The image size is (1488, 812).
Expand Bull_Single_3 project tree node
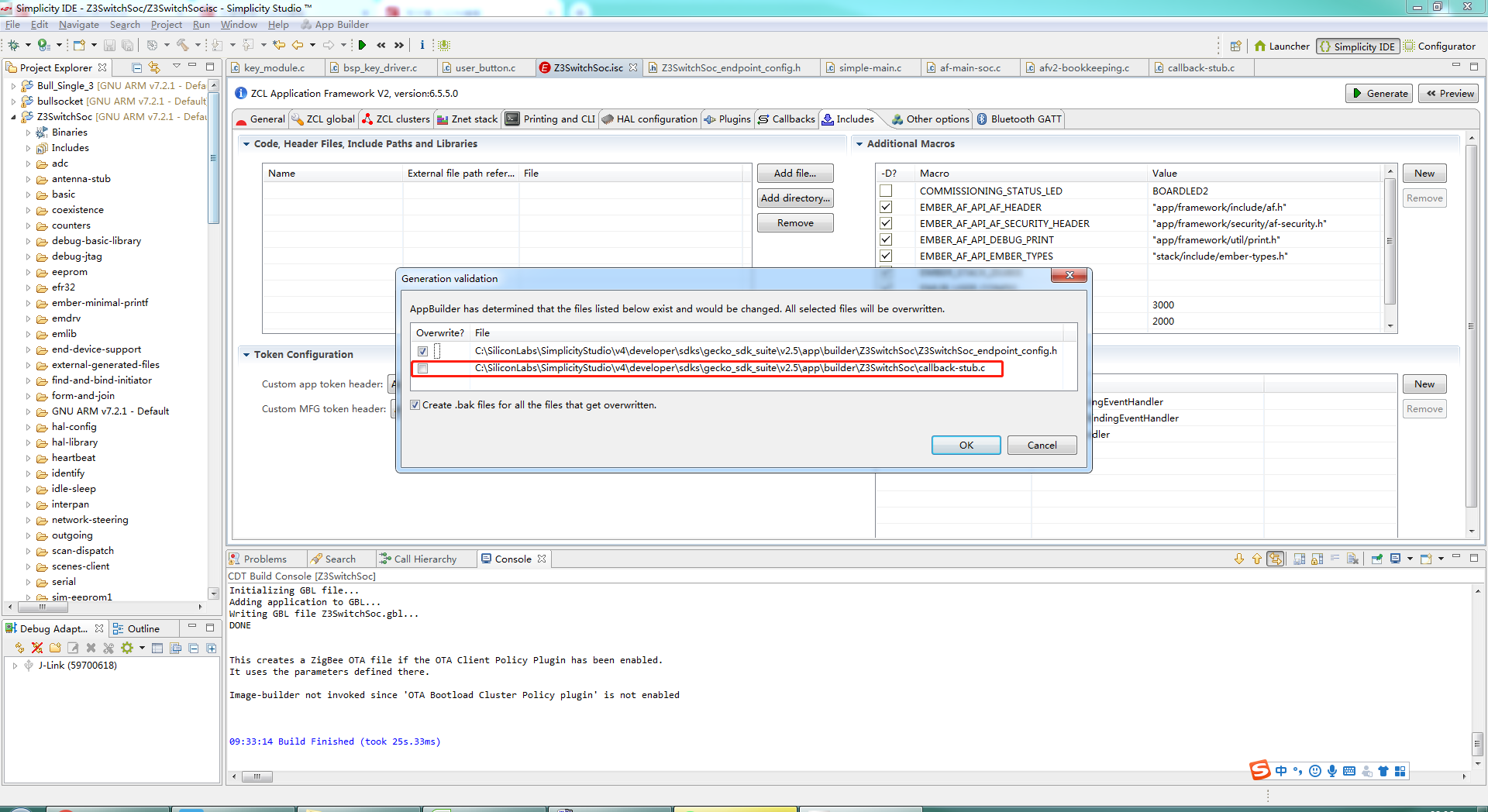pos(13,86)
